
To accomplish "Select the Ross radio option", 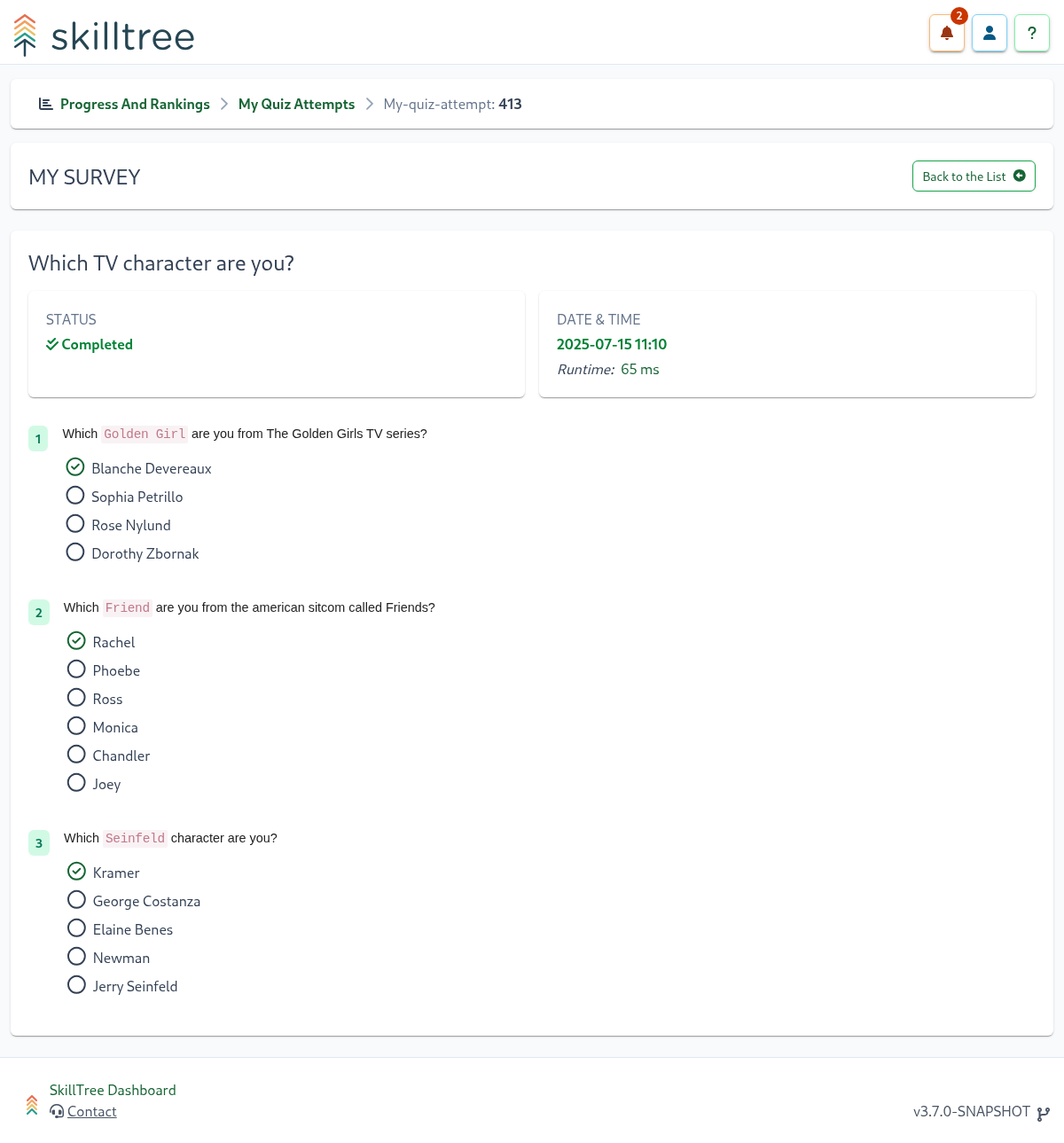I will [x=77, y=697].
